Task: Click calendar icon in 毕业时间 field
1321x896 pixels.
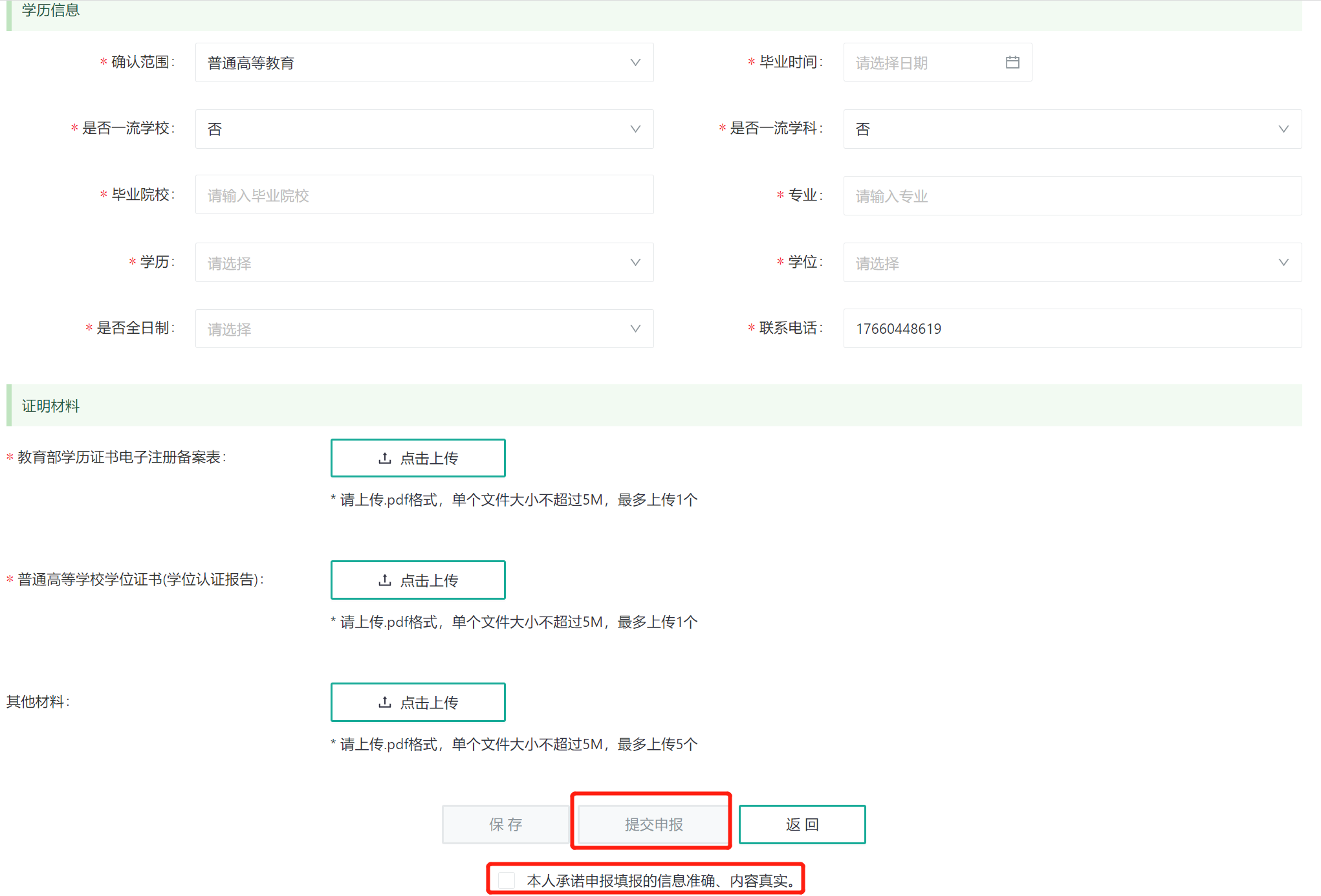Action: 1012,62
